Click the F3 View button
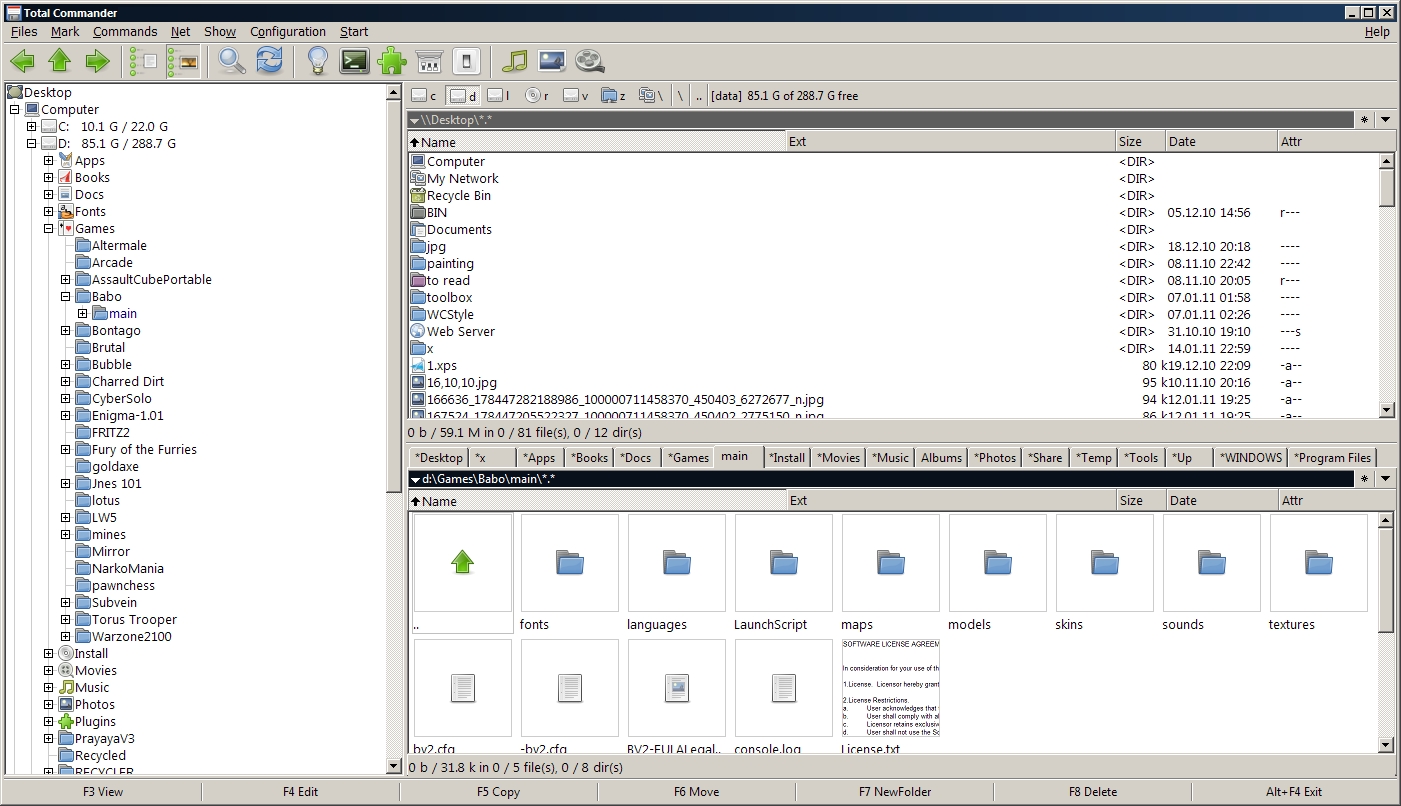Image resolution: width=1401 pixels, height=806 pixels. coord(103,792)
